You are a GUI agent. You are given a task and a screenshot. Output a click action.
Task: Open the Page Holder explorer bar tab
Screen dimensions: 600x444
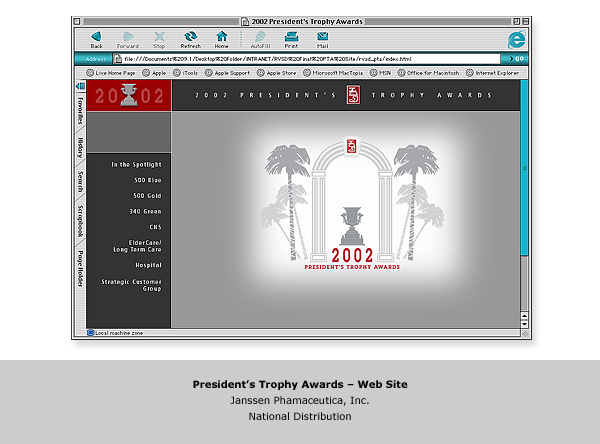click(80, 269)
